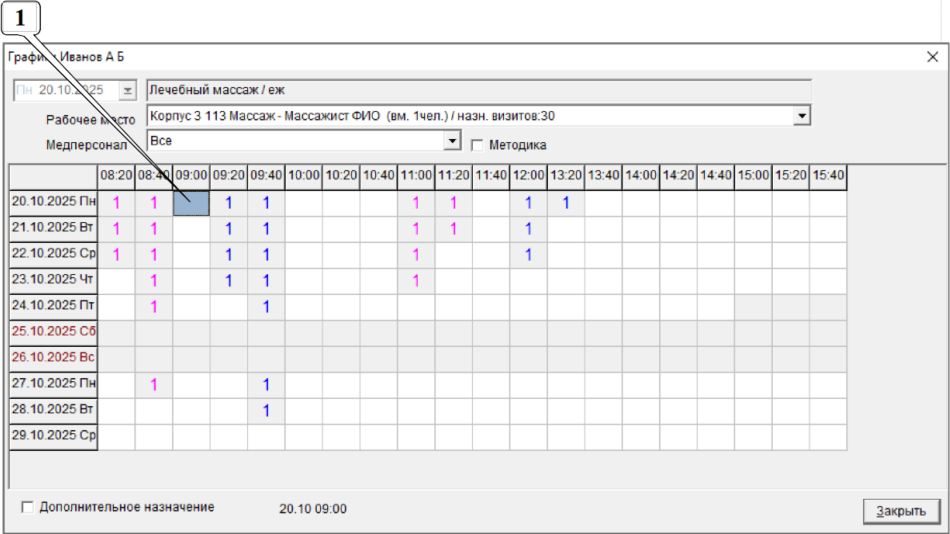
Task: Click the 29.10.2025 Ср row header
Action: tap(54, 437)
